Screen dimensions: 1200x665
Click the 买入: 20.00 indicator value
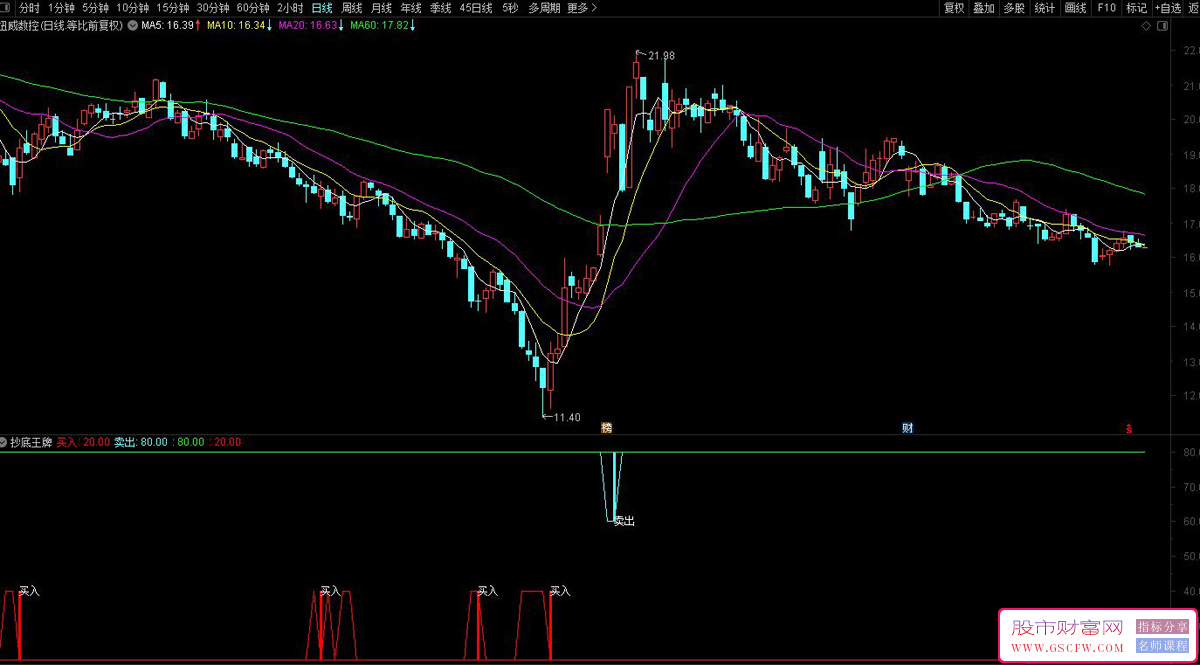click(83, 441)
